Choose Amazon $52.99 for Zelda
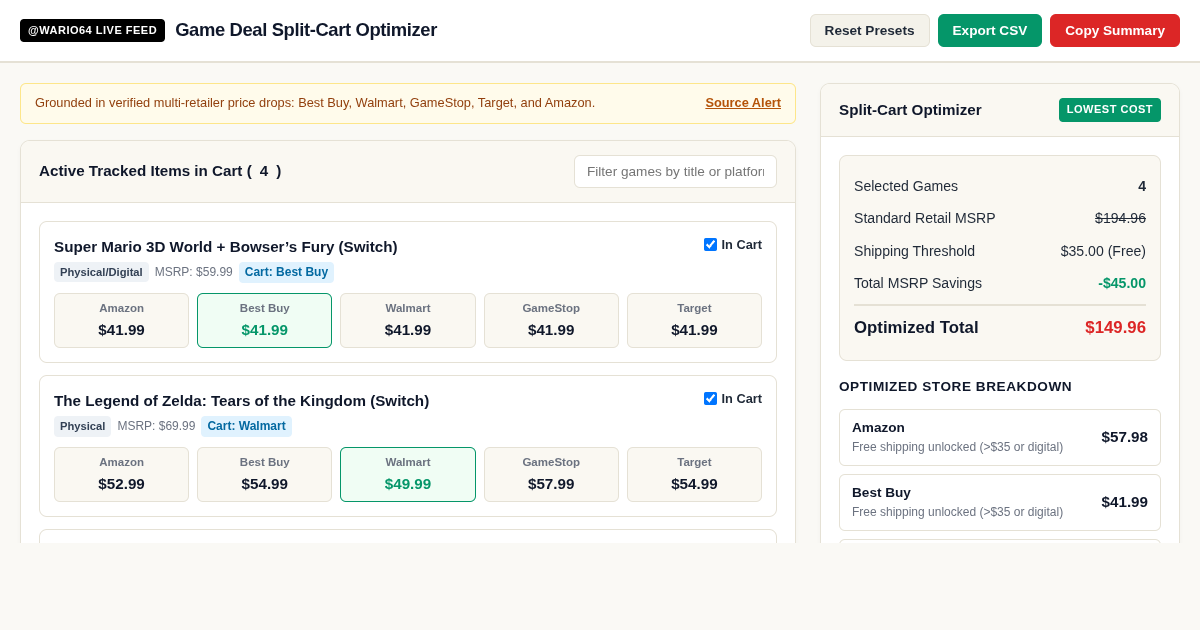Image resolution: width=1200 pixels, height=630 pixels. (x=121, y=474)
